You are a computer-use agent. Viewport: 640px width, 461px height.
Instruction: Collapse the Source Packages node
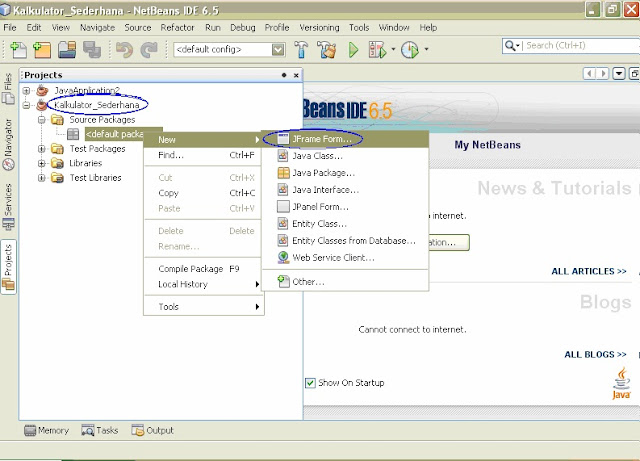(x=41, y=120)
